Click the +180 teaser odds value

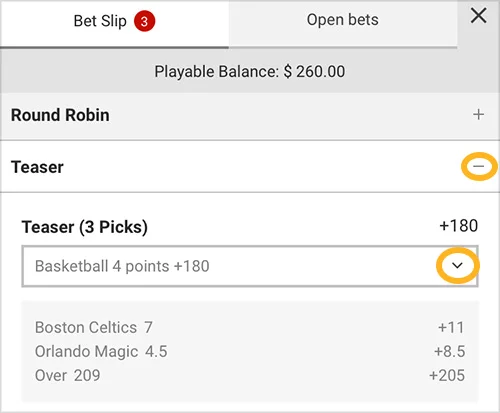459,226
